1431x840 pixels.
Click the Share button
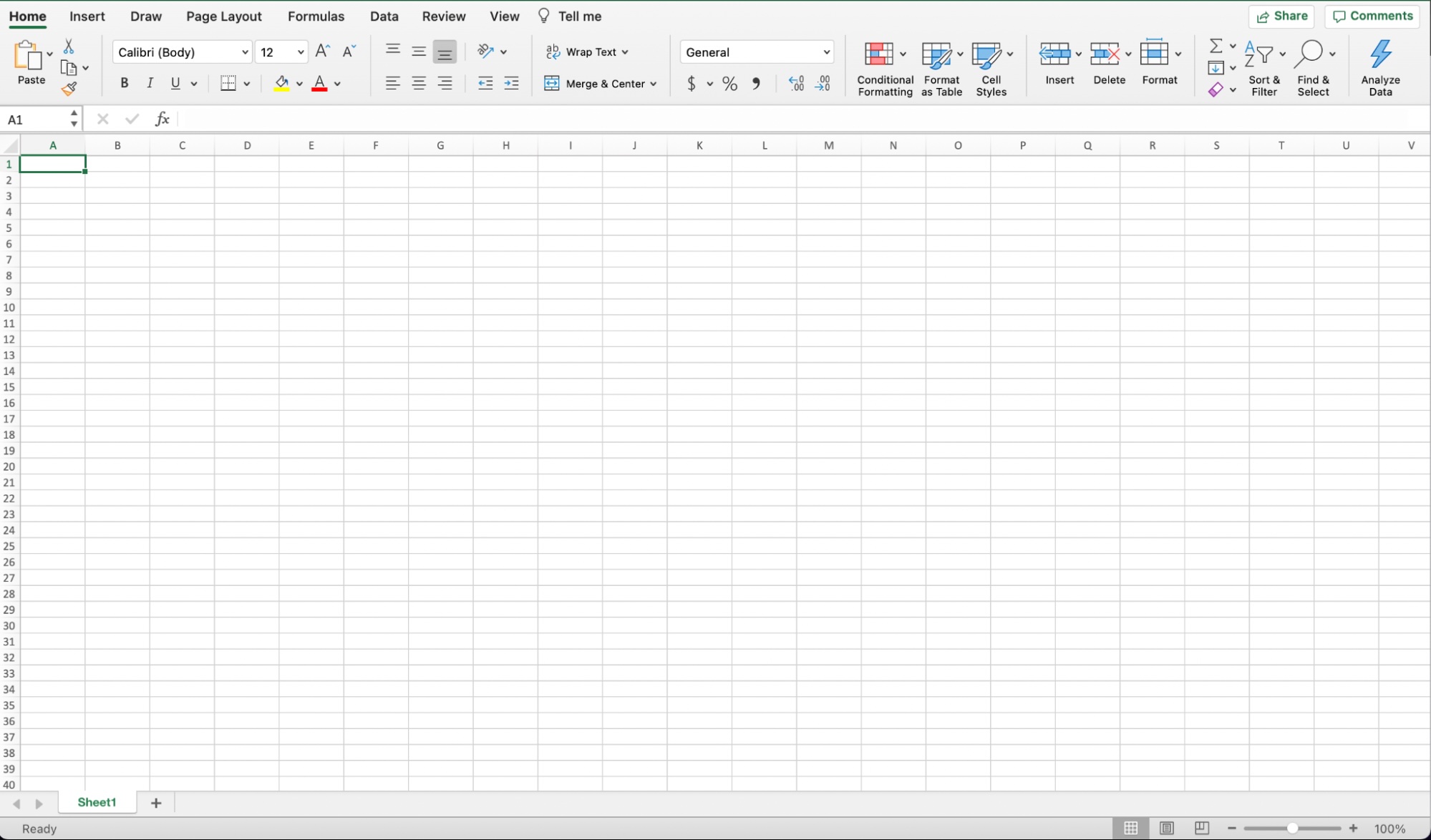click(x=1281, y=16)
